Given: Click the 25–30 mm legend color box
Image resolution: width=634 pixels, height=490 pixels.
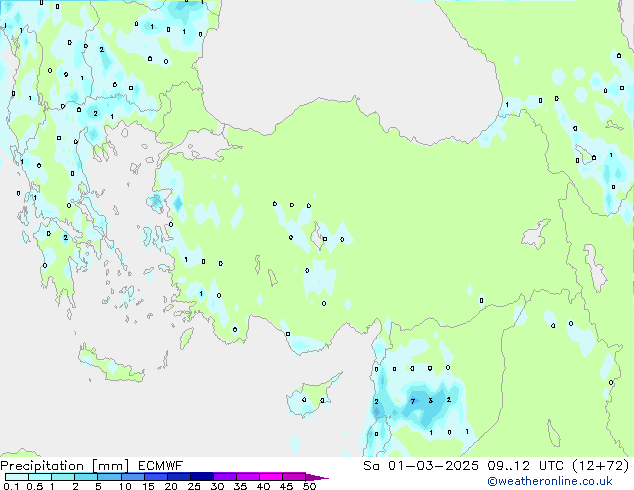Looking at the screenshot, I should (x=202, y=477).
